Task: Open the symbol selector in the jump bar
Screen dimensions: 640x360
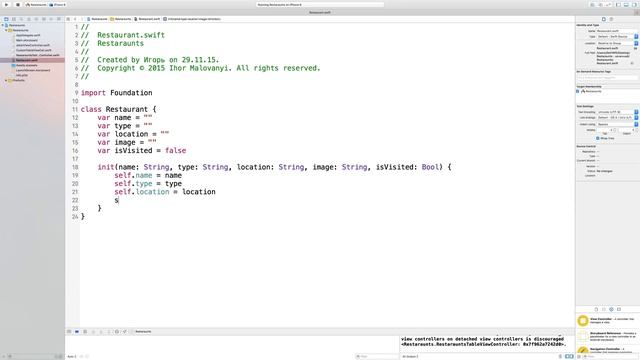Action: 192,19
